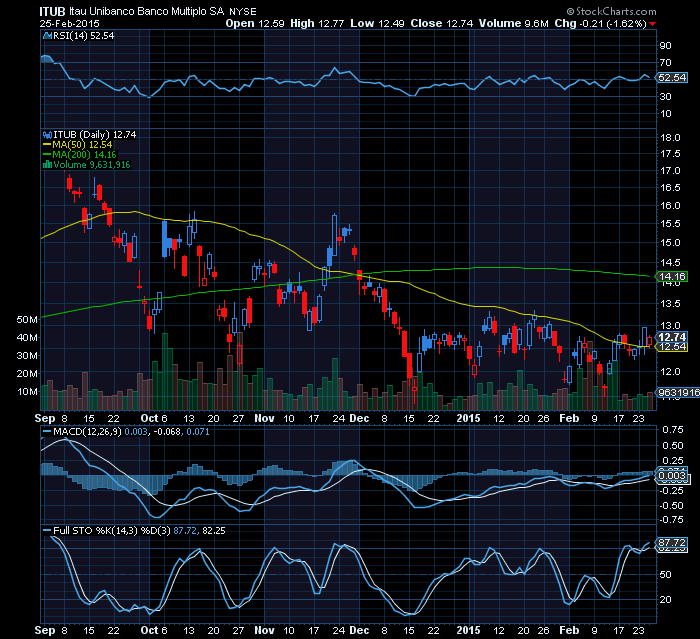The height and width of the screenshot is (639, 700).
Task: Click the 82.25 stochastic legend value
Action: click(x=214, y=530)
